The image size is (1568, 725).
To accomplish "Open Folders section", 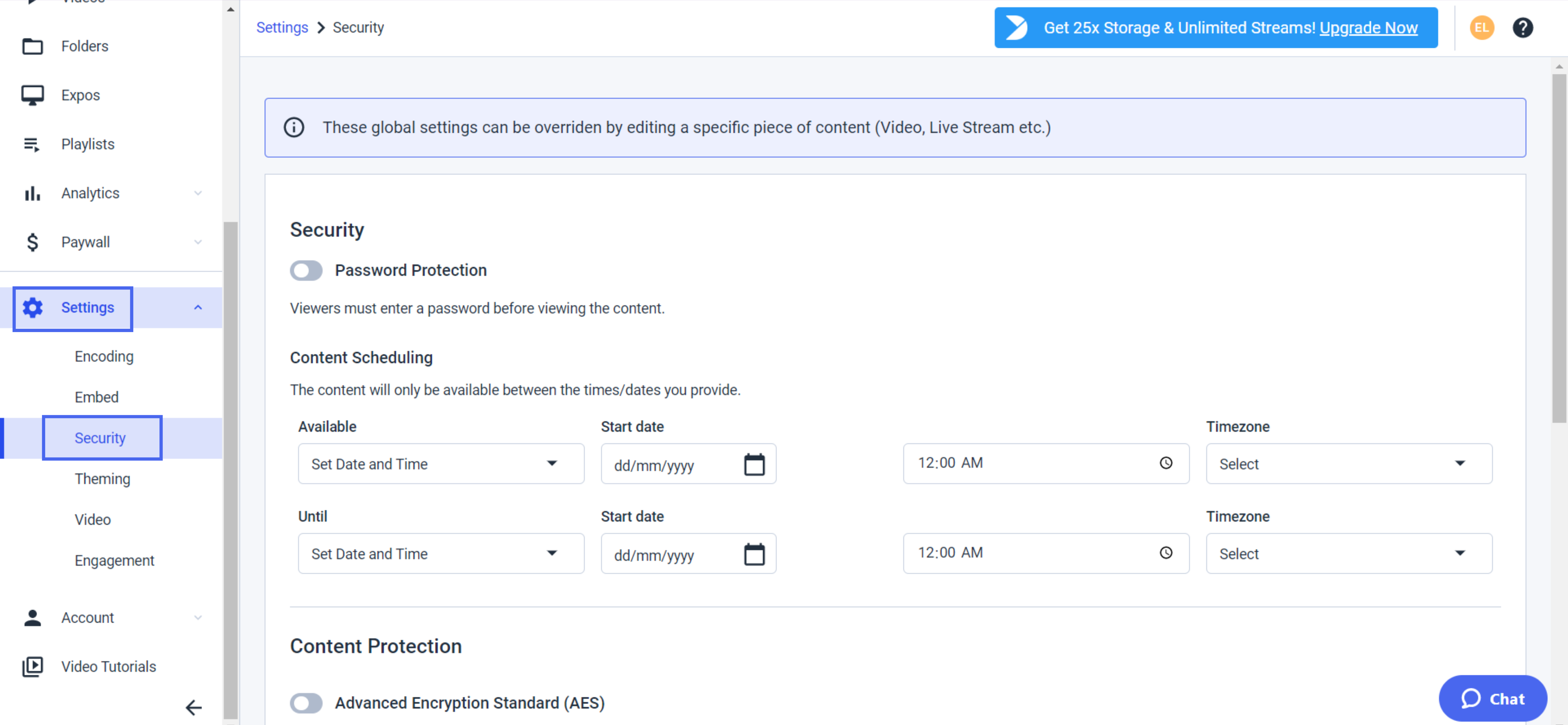I will tap(85, 46).
